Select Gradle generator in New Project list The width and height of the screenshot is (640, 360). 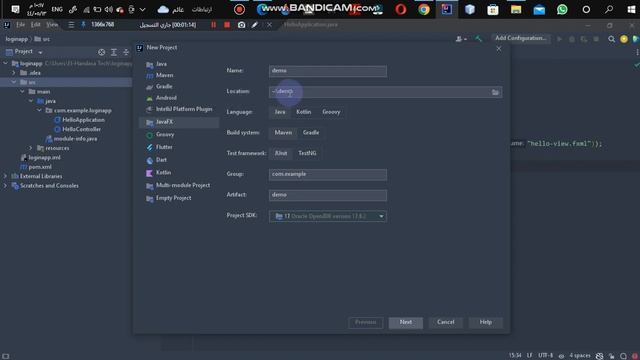(164, 87)
